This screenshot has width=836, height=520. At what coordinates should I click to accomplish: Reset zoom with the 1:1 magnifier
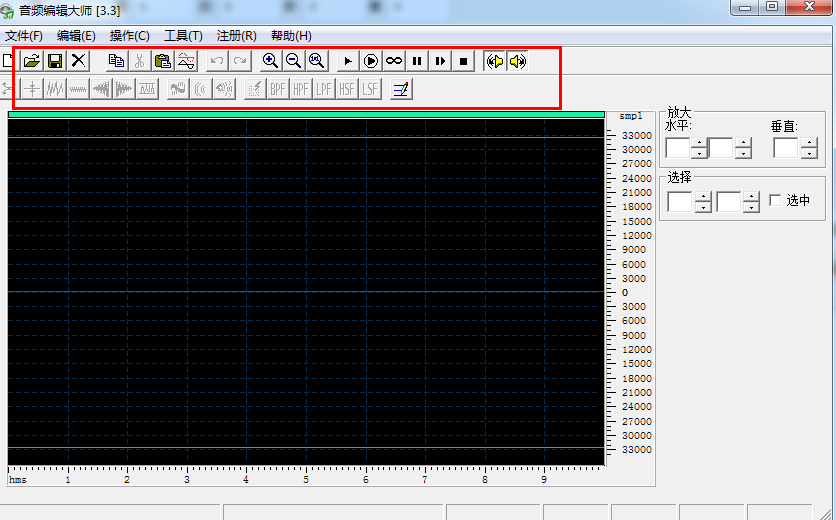[x=317, y=61]
